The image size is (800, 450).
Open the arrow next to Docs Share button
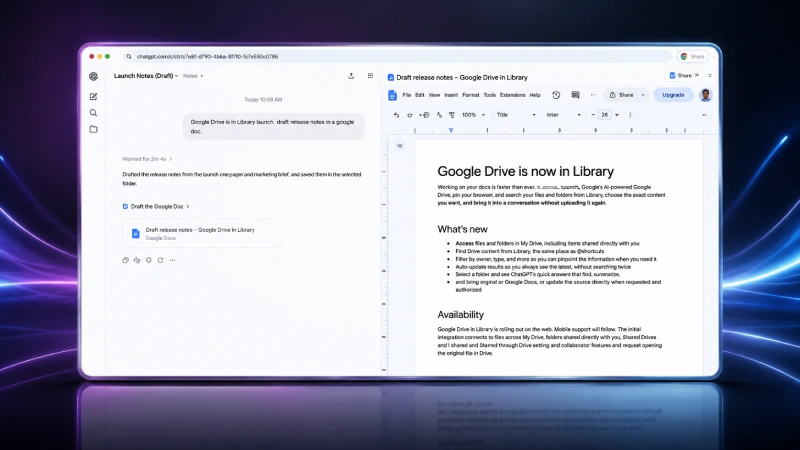click(643, 95)
